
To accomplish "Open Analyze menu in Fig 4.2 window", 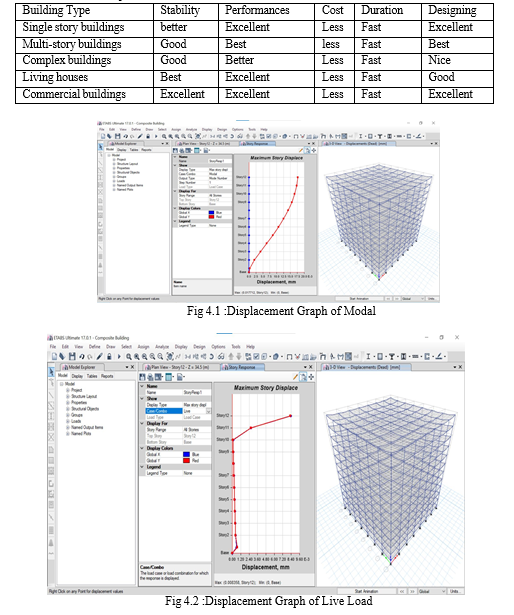I will 162,347.
